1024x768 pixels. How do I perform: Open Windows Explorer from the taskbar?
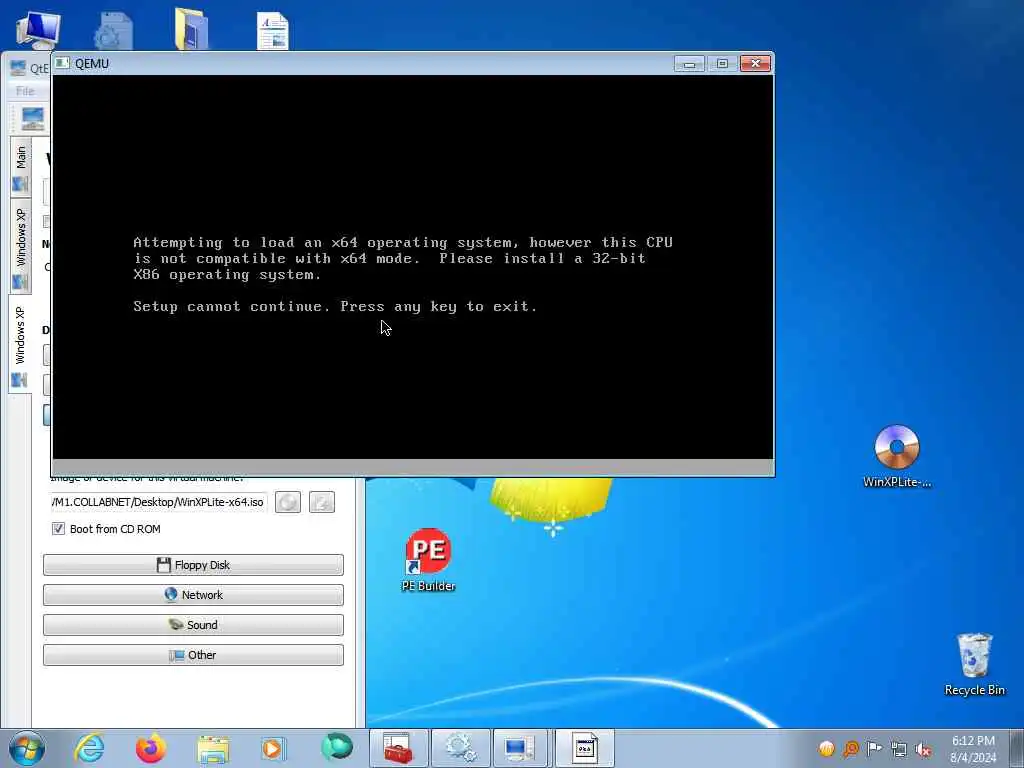213,749
